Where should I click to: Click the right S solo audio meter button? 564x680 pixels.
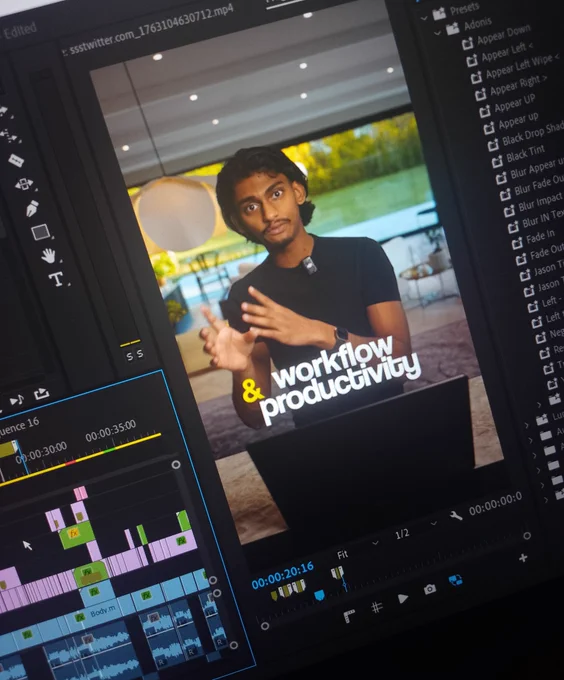pos(140,354)
